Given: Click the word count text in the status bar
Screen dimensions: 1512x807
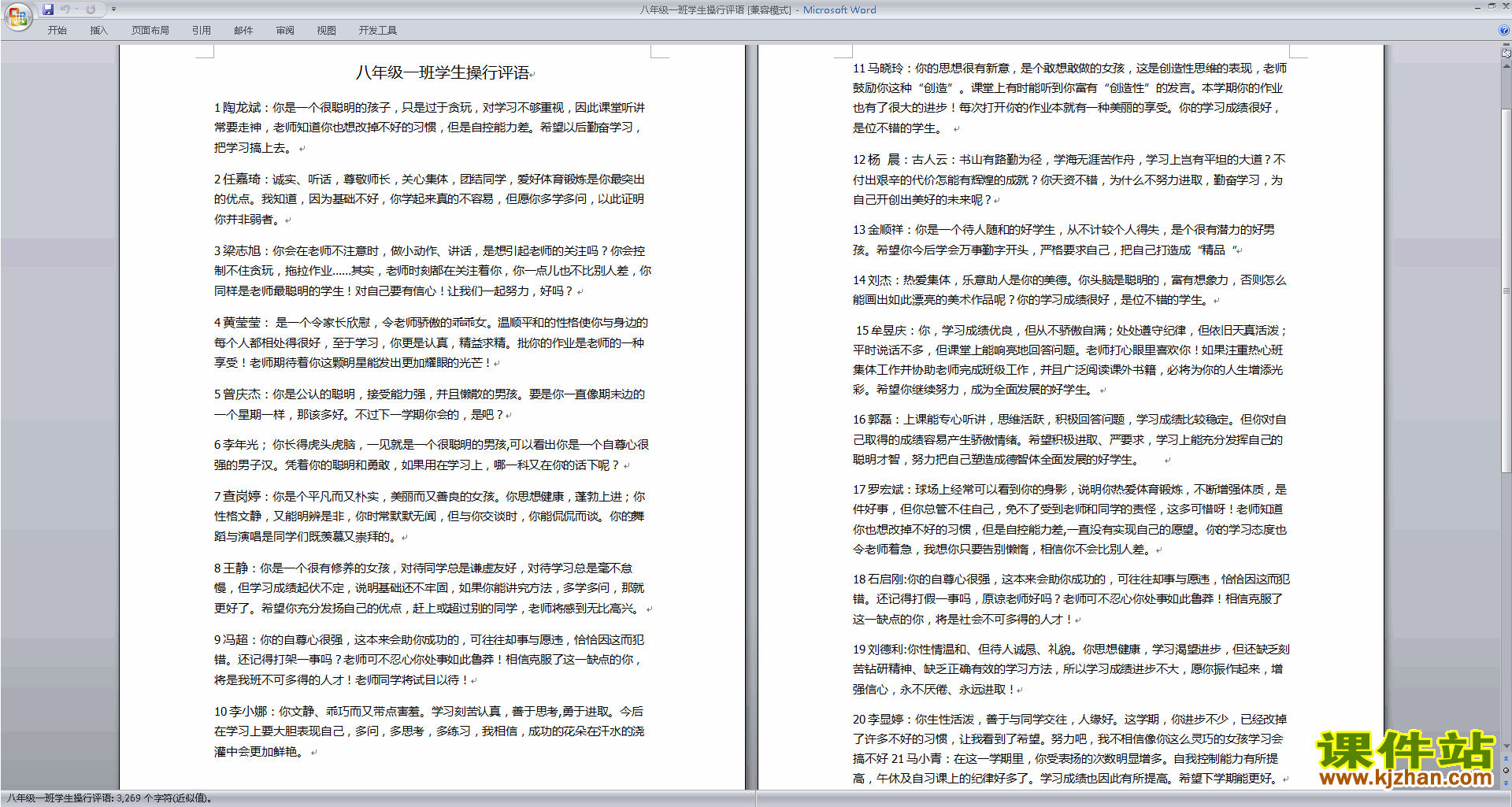Looking at the screenshot, I should coord(109,798).
